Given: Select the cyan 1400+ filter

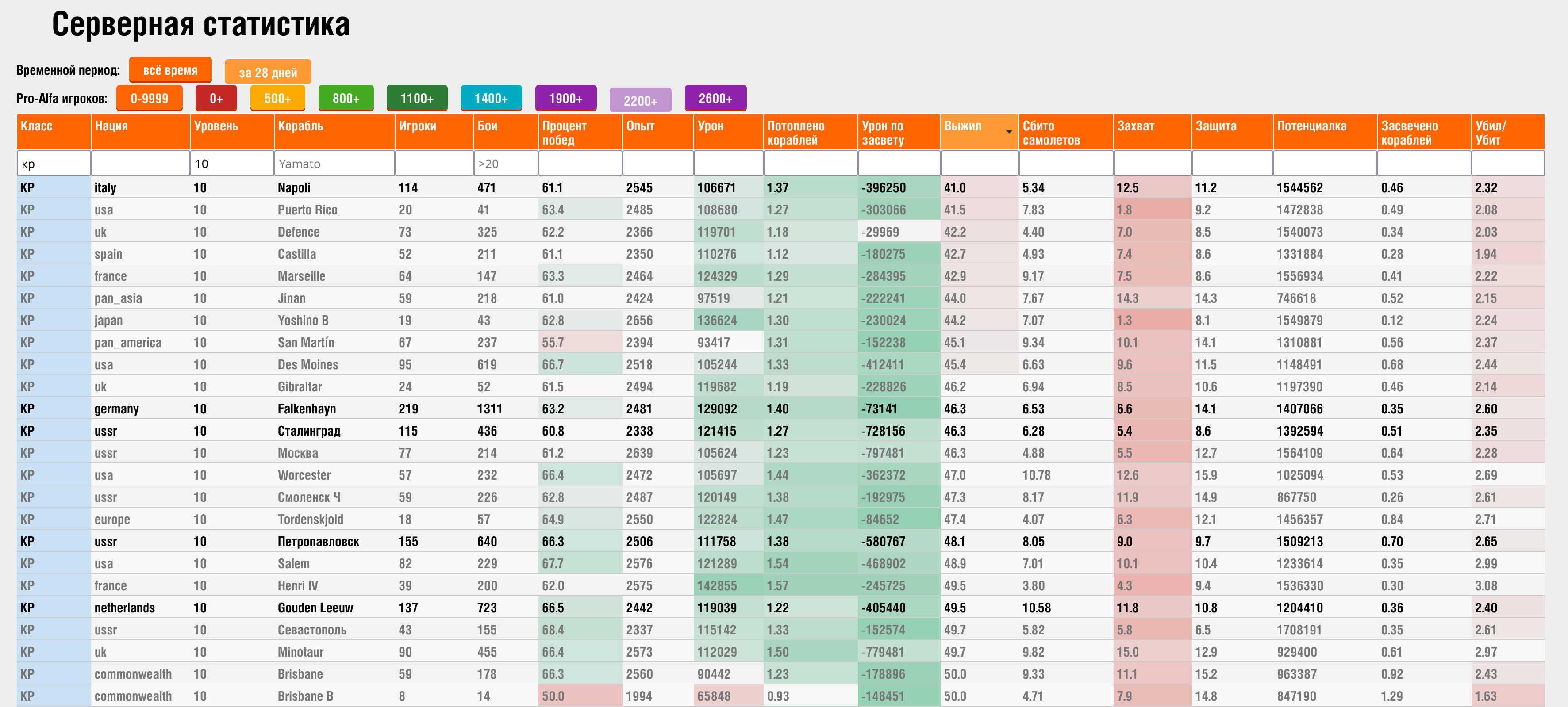Looking at the screenshot, I should pos(491,98).
